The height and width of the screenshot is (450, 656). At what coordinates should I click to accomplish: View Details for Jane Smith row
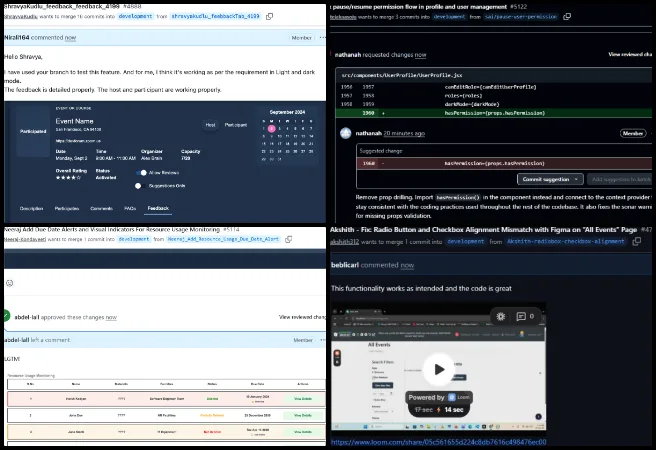coord(303,432)
